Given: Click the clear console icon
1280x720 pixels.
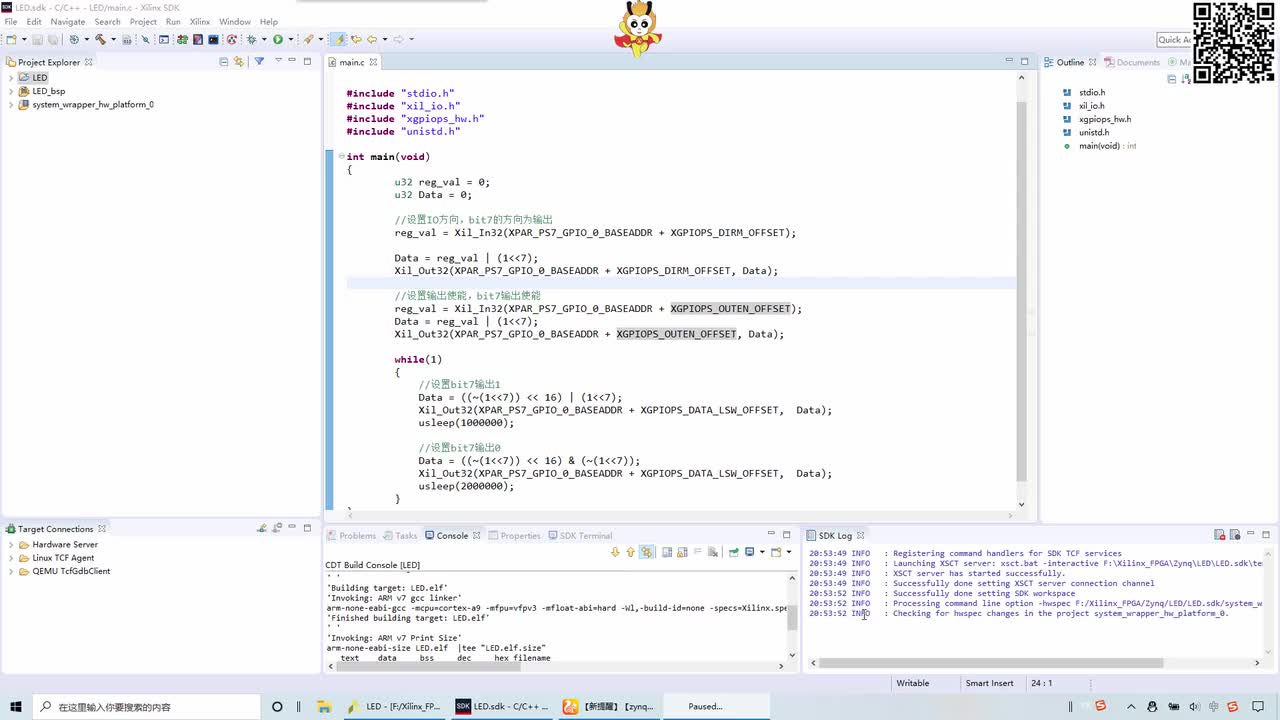Looking at the screenshot, I should click(712, 552).
